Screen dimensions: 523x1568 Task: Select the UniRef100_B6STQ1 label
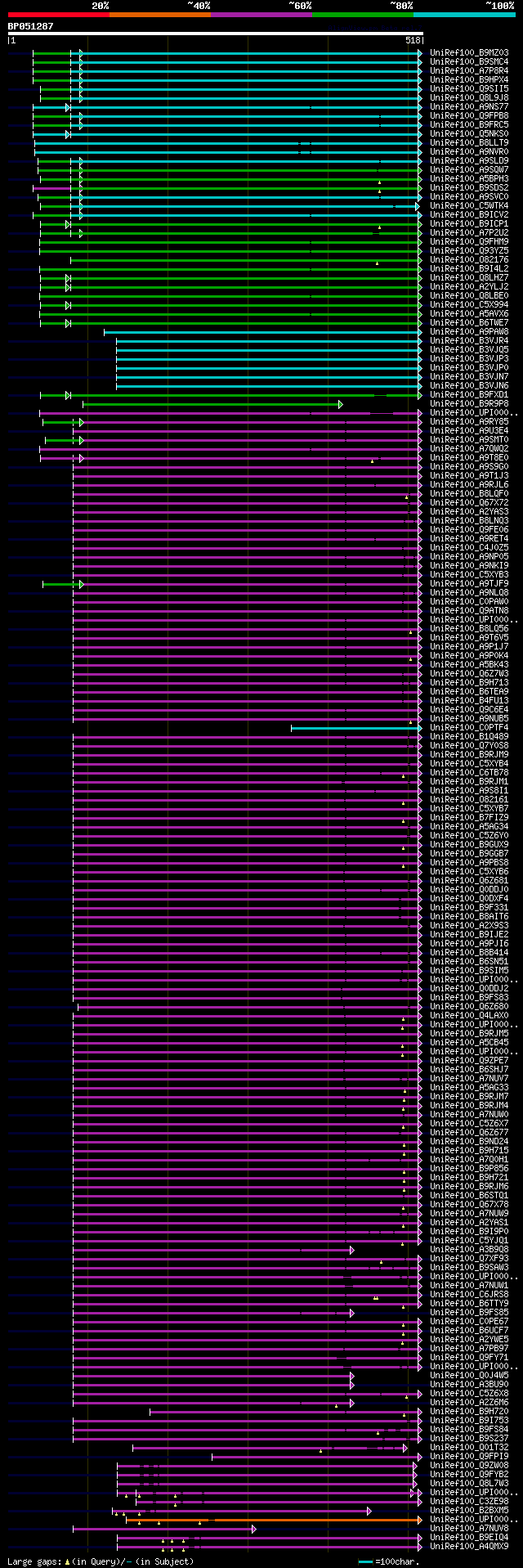(469, 1196)
